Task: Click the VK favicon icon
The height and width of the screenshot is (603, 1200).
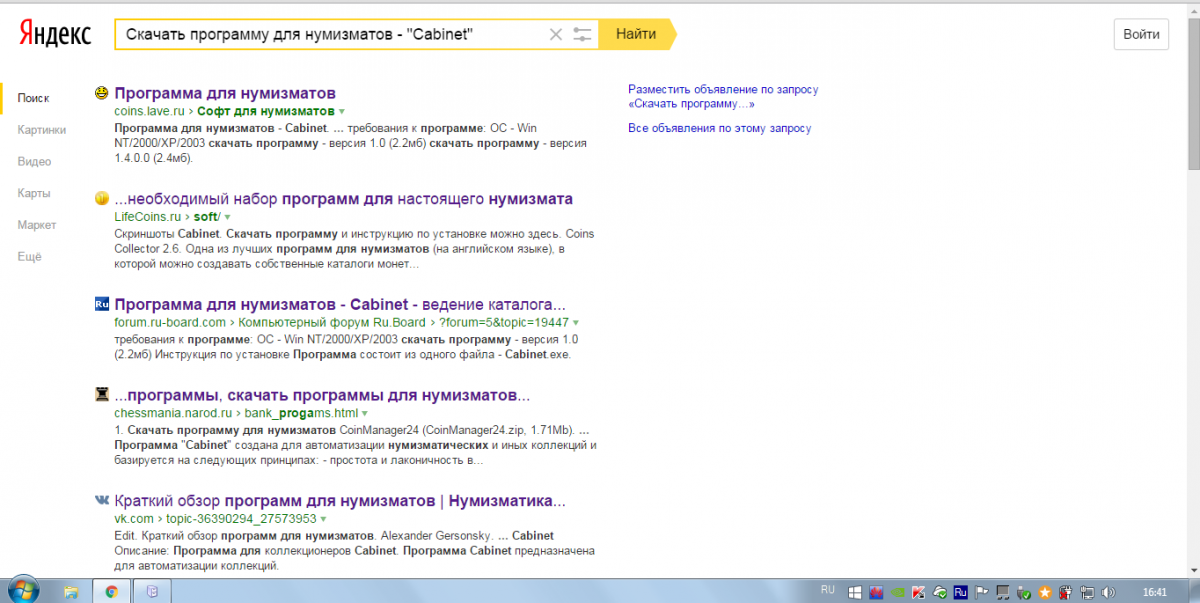Action: [x=102, y=500]
